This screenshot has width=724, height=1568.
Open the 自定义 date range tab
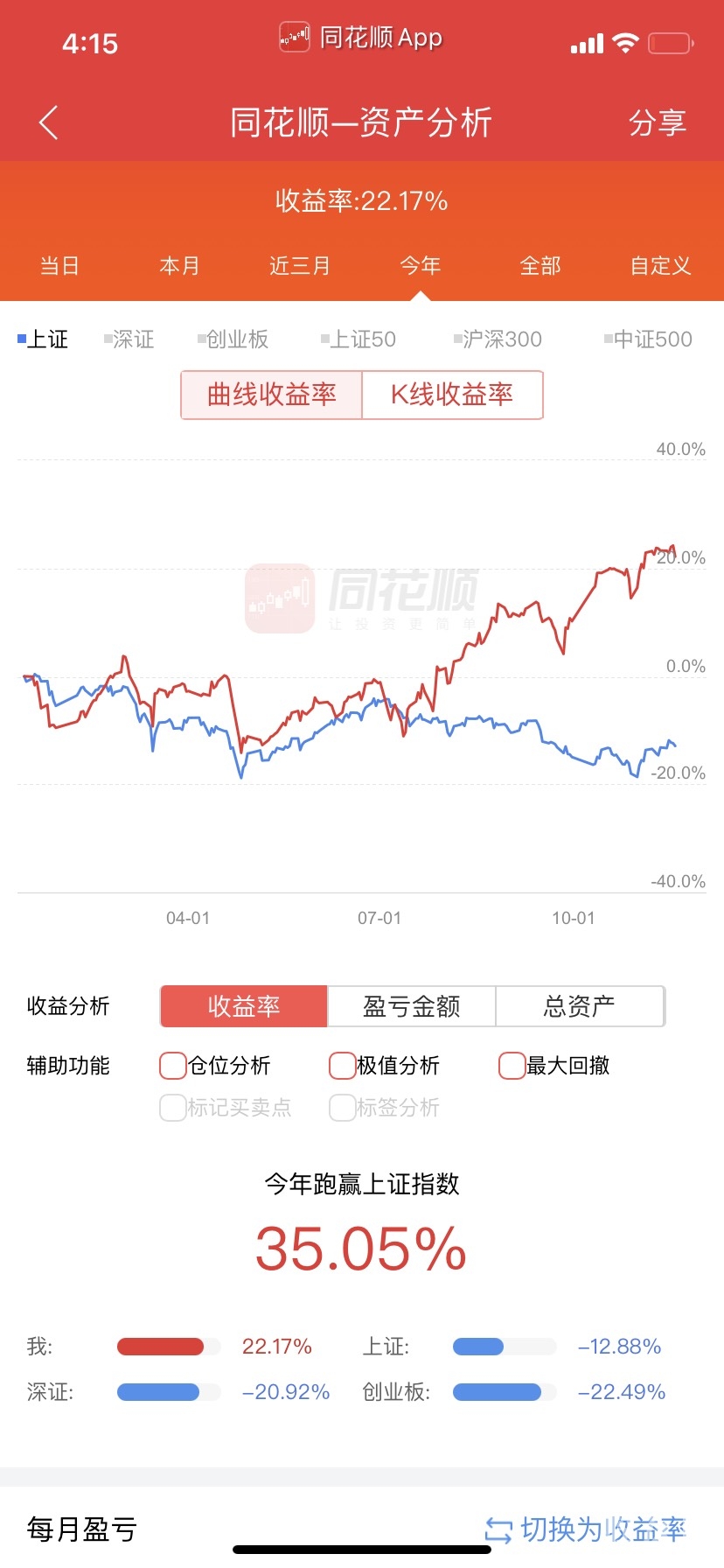(x=661, y=266)
